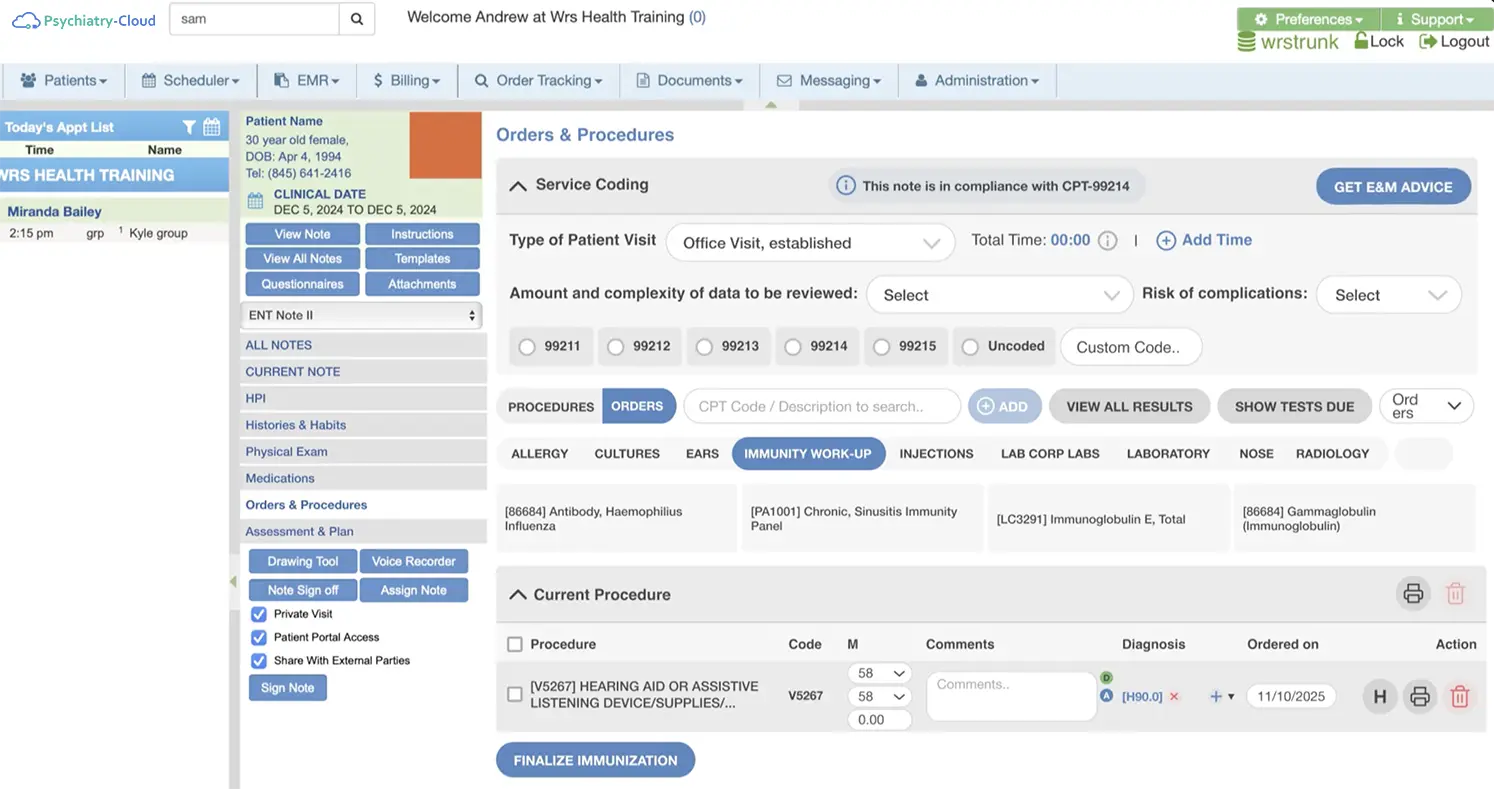
Task: Open the Type of Patient Visit dropdown
Action: point(809,243)
